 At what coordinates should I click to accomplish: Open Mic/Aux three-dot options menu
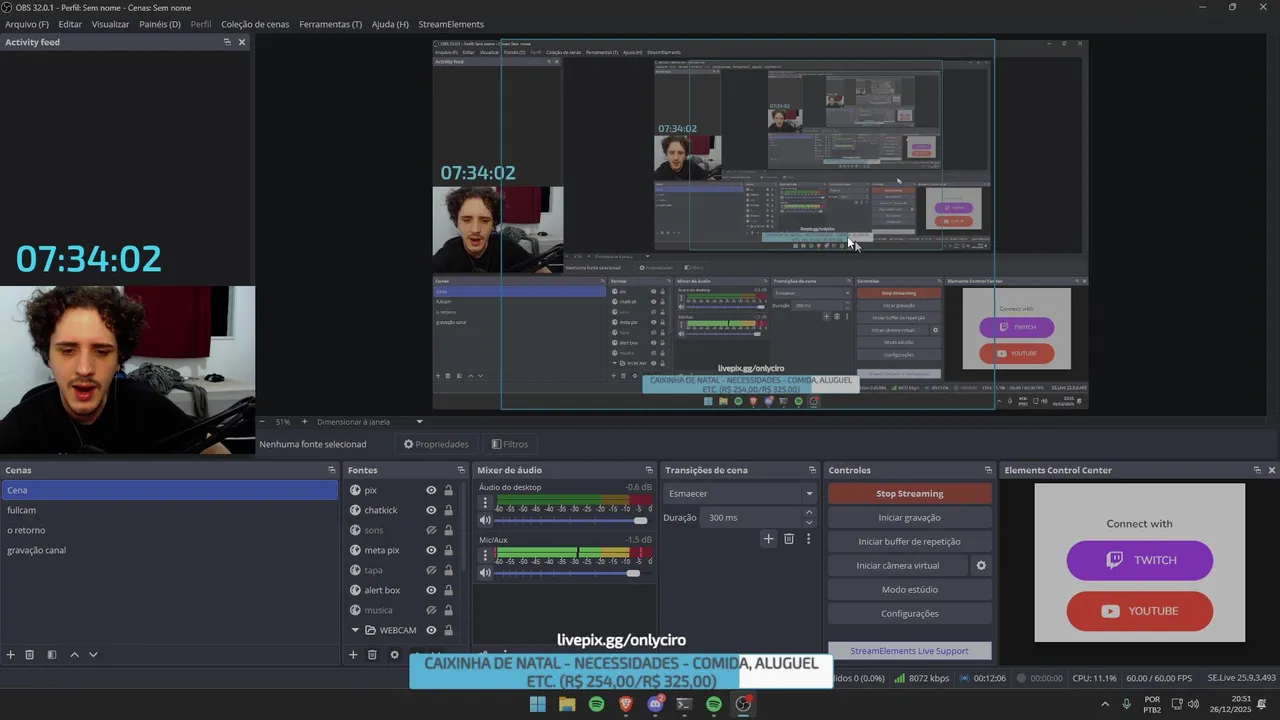tap(485, 555)
